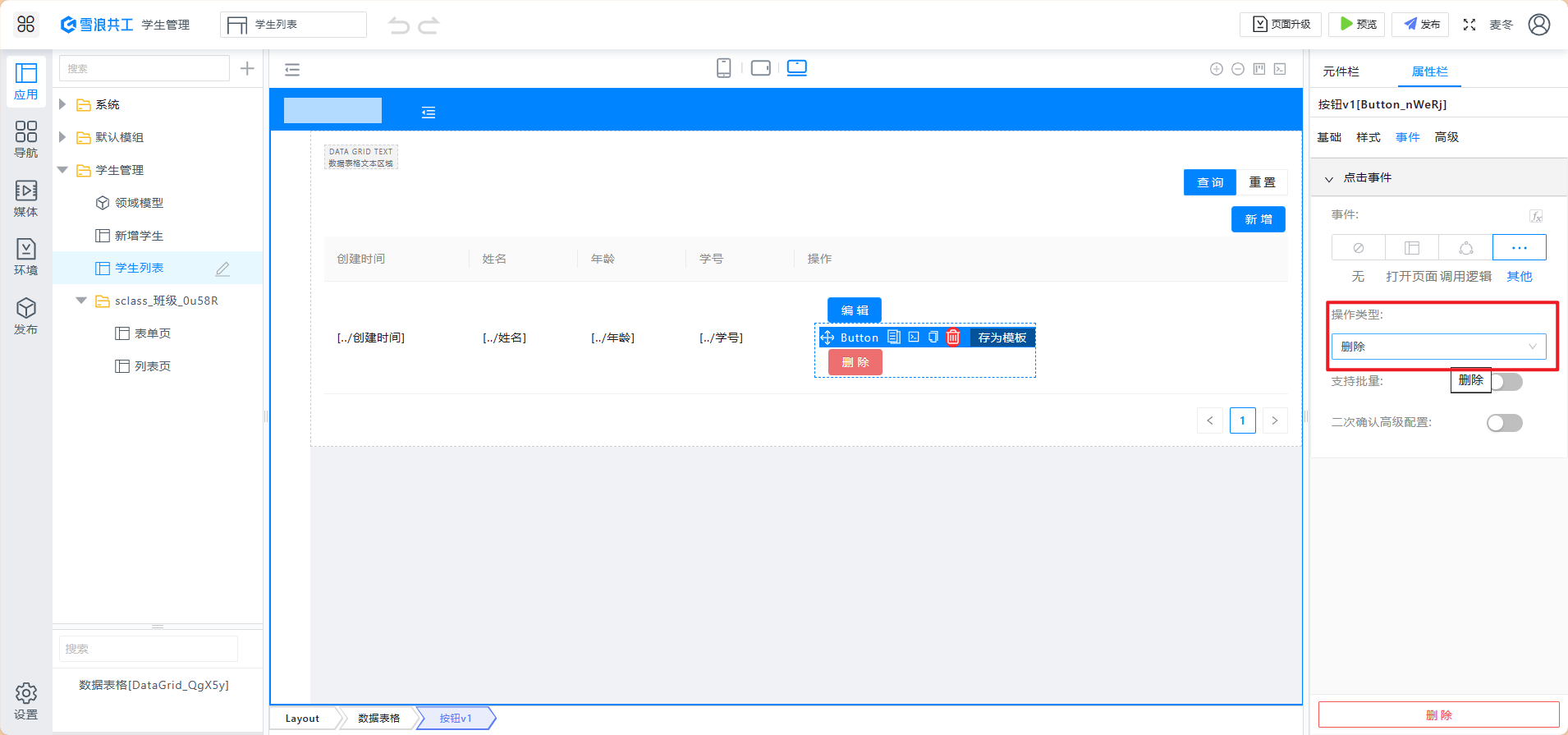Zoom out canvas with minus circle icon
1568x735 pixels.
click(1238, 69)
